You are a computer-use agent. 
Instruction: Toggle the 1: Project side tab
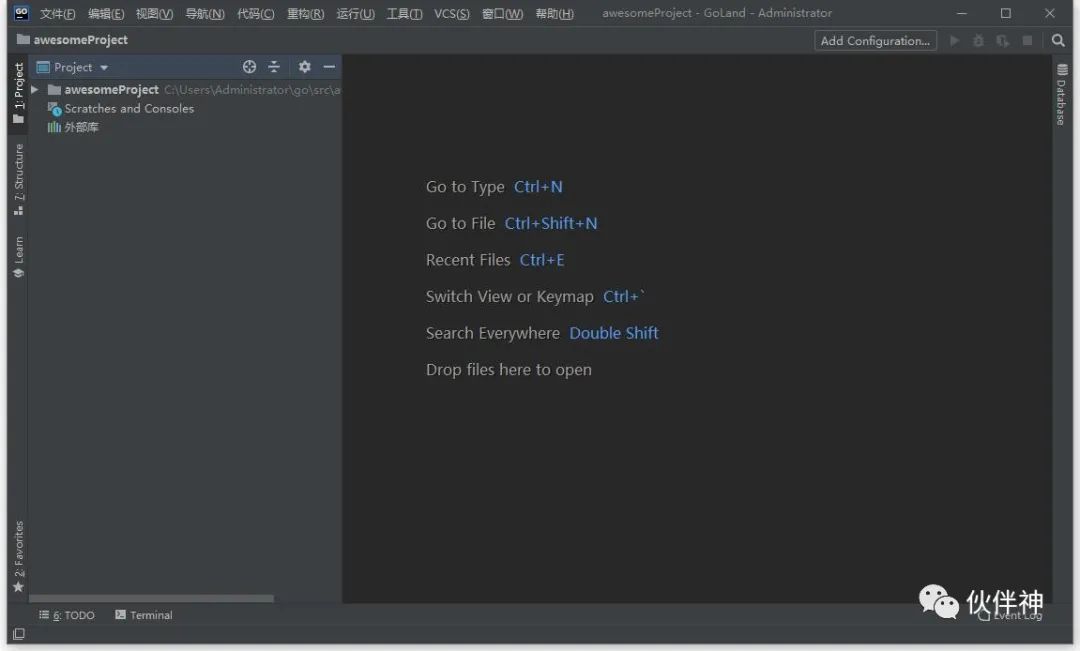[19, 93]
